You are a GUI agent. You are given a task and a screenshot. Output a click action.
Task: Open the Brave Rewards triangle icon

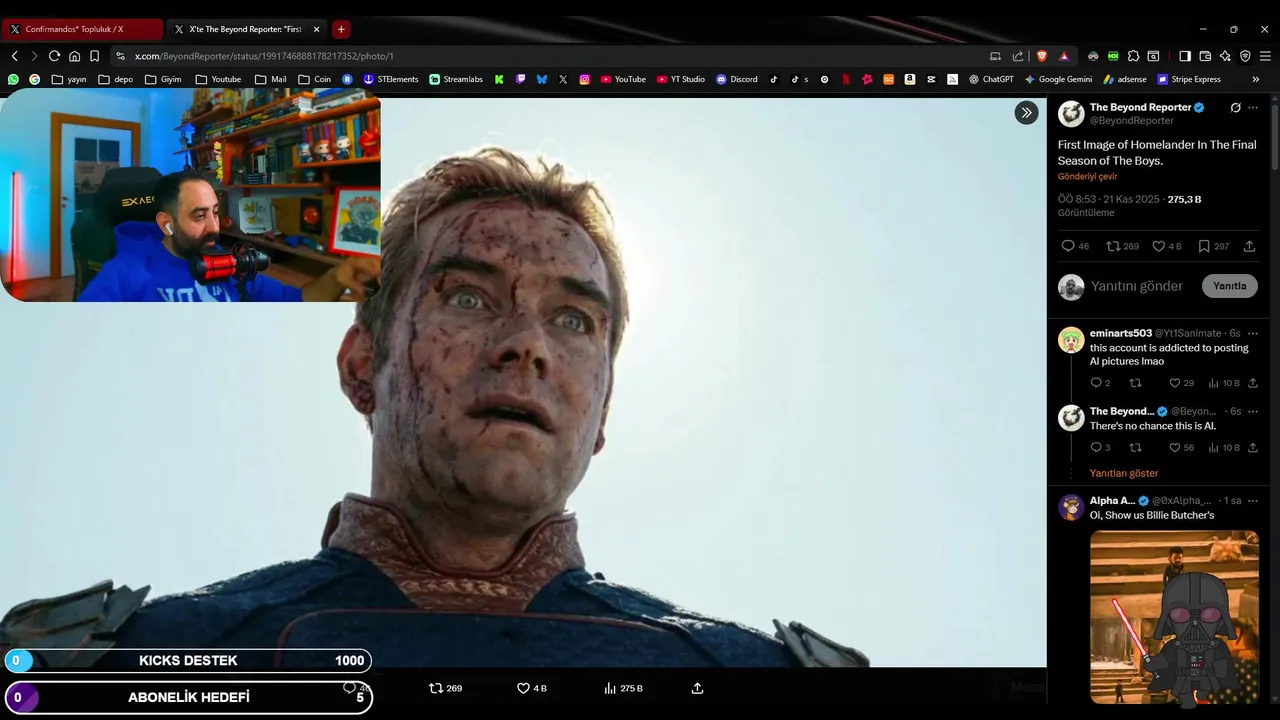[1064, 56]
